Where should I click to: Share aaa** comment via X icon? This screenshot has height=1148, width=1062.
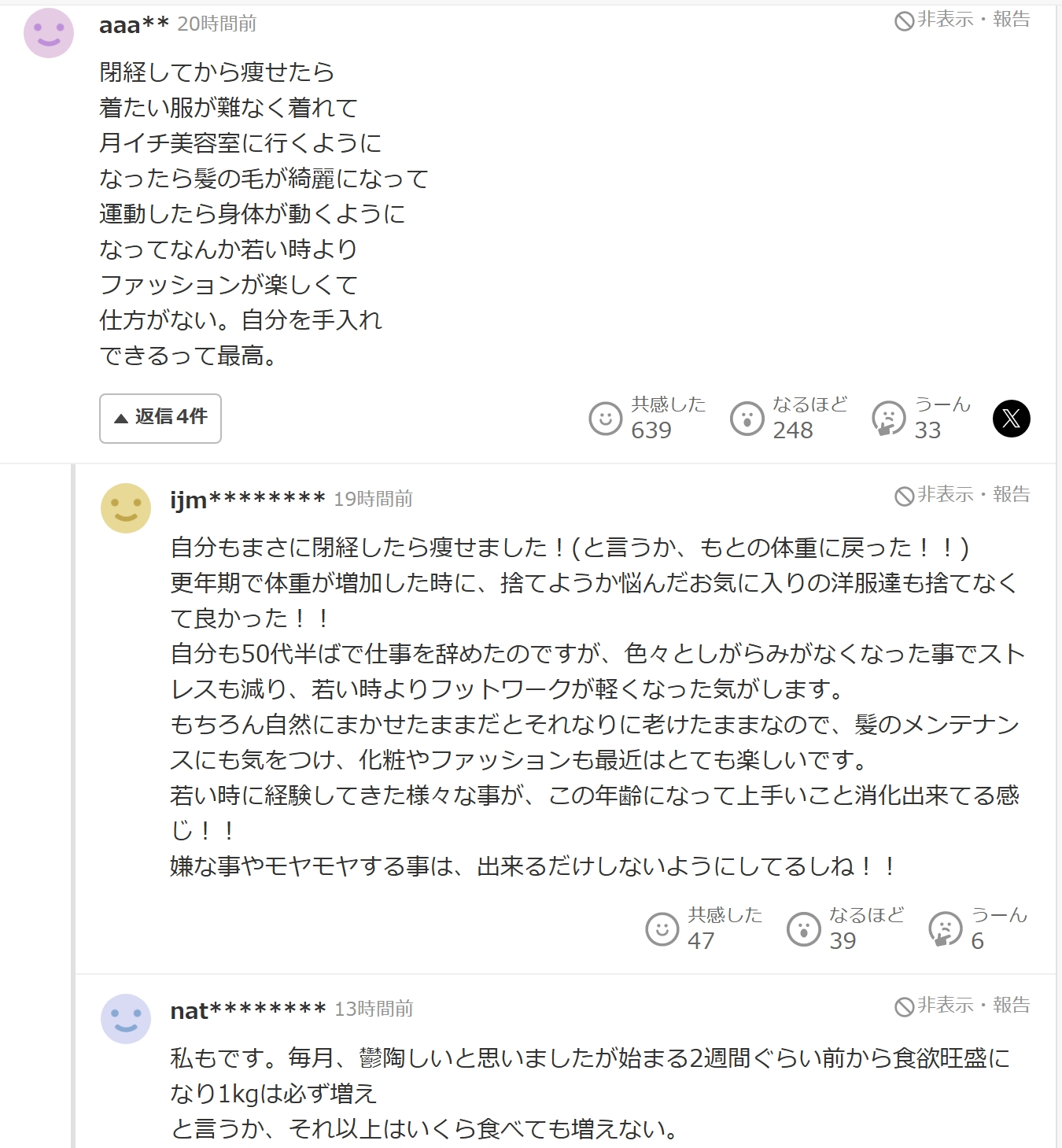tap(1011, 419)
